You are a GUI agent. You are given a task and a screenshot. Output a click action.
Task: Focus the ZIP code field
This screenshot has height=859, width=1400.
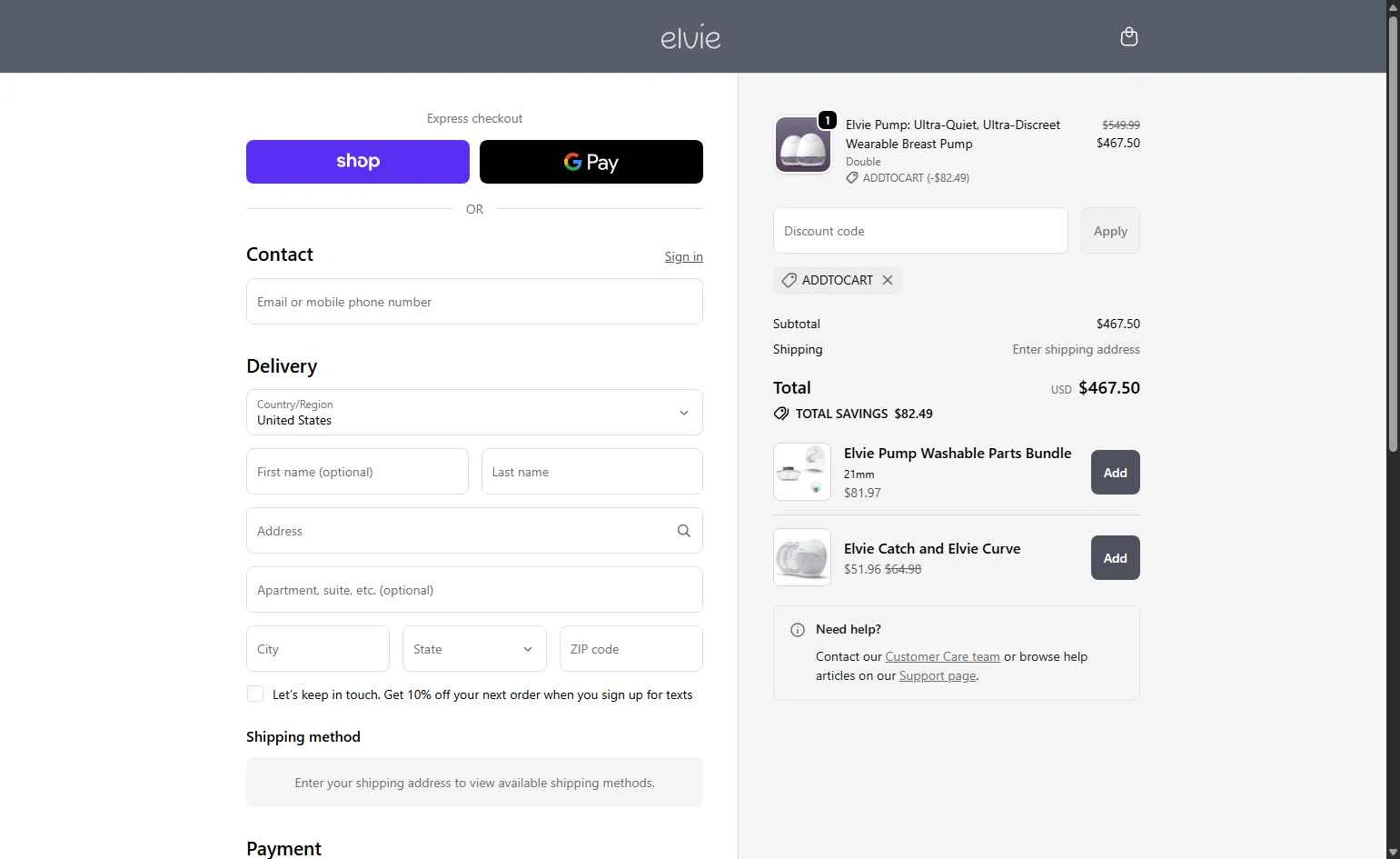[631, 649]
